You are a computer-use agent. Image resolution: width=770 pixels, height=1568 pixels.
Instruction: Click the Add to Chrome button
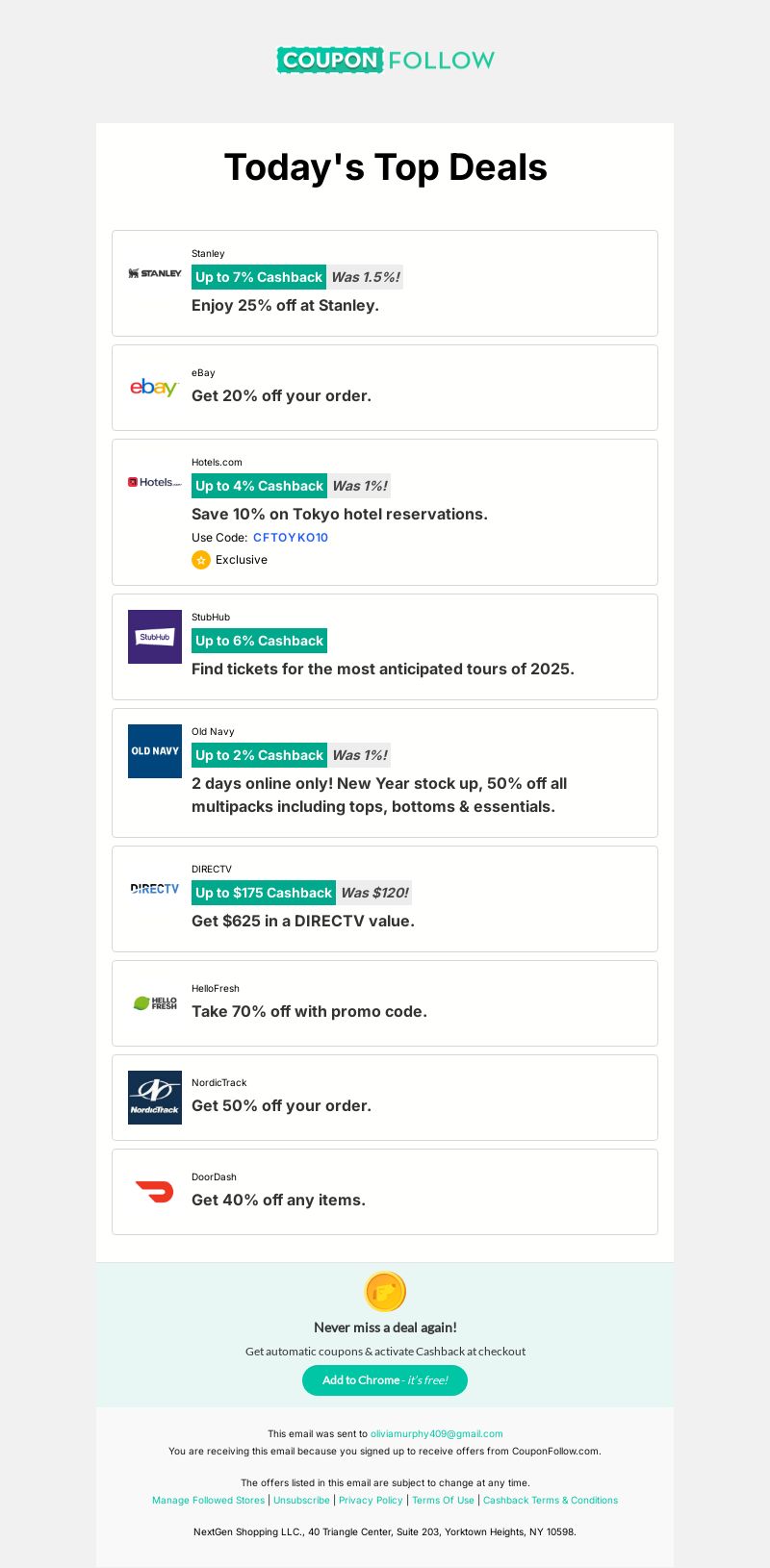[385, 1380]
